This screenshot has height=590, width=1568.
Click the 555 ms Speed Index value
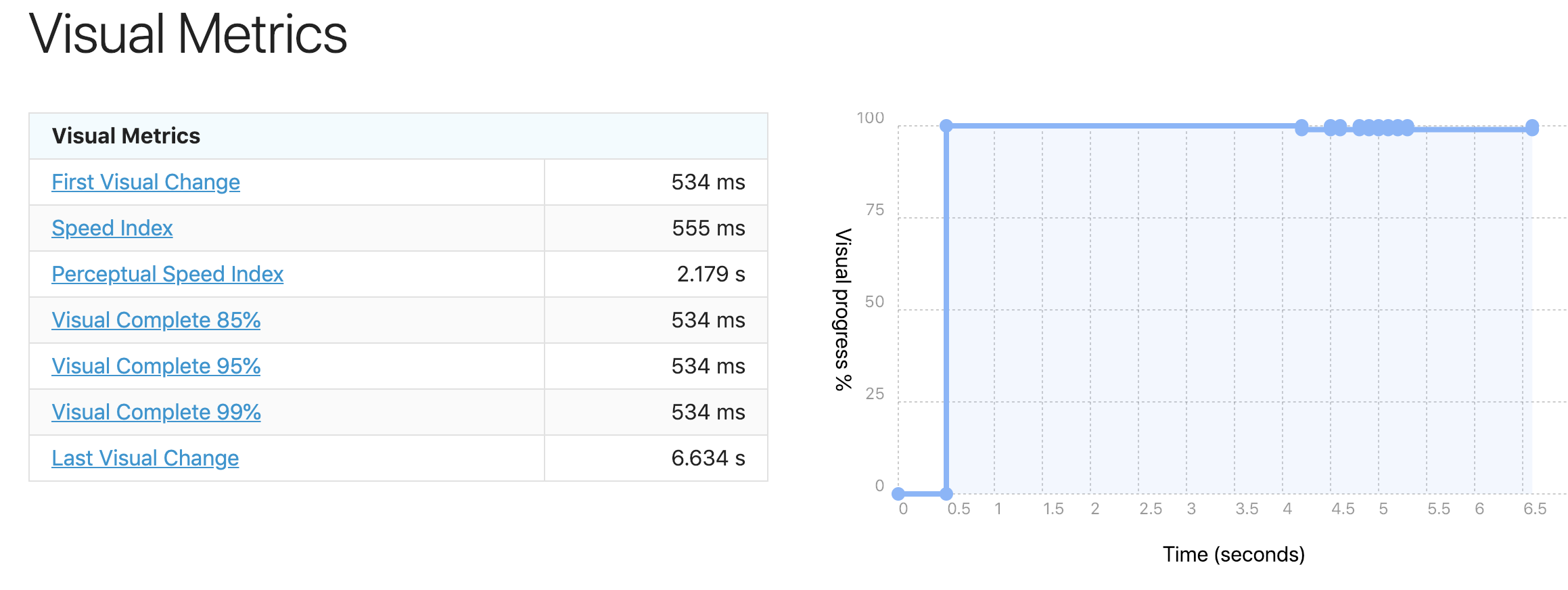tap(708, 228)
